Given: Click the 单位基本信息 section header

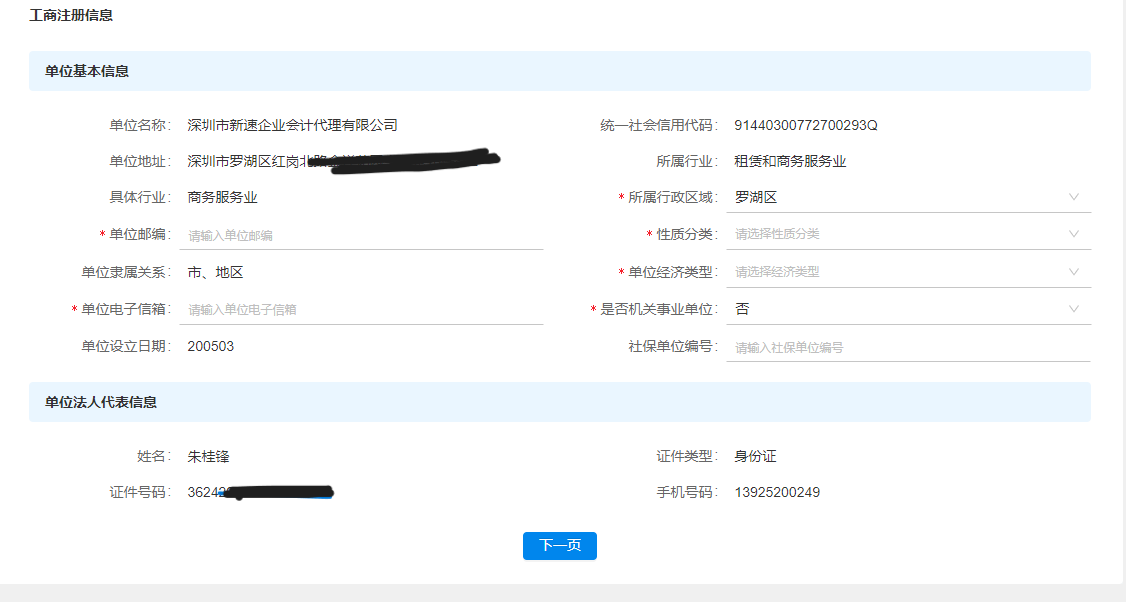Looking at the screenshot, I should tap(87, 72).
